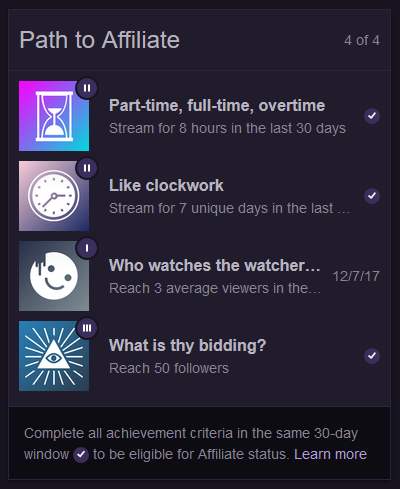Select the Part-time, full-time, overtime title
This screenshot has width=400, height=489.
pos(217,106)
